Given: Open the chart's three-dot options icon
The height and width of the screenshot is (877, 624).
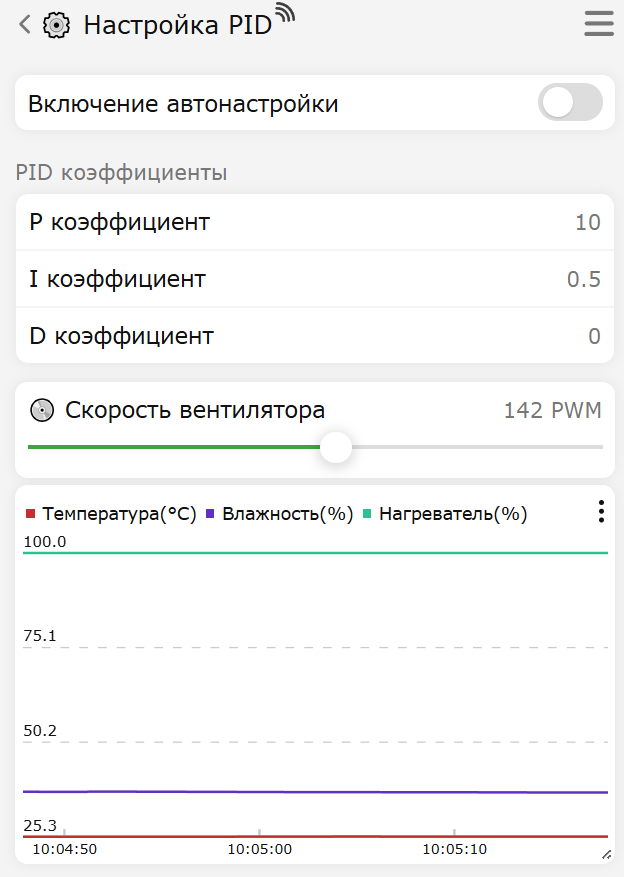Looking at the screenshot, I should 601,511.
